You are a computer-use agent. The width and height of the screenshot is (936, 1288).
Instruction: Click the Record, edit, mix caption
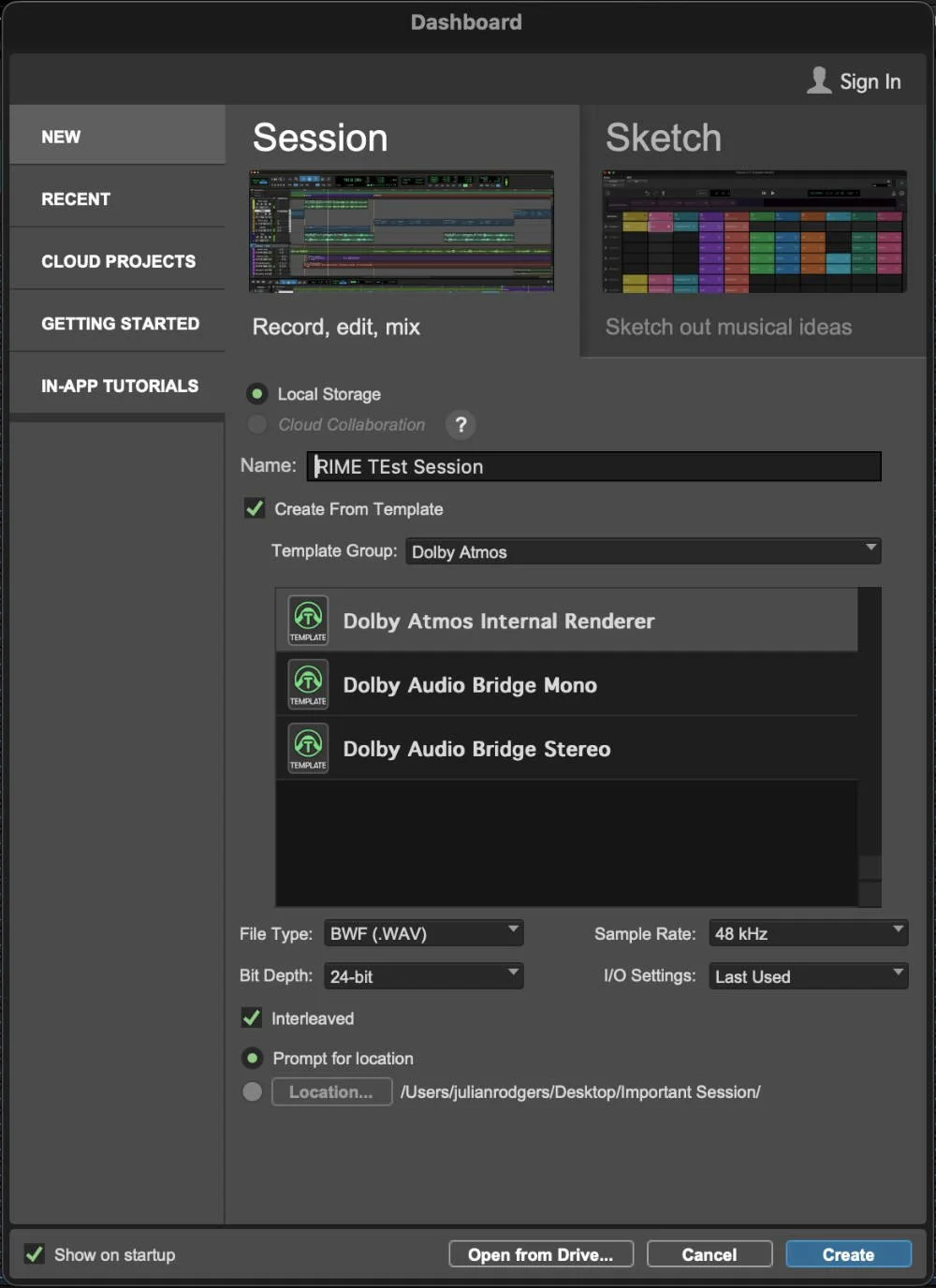(x=336, y=327)
